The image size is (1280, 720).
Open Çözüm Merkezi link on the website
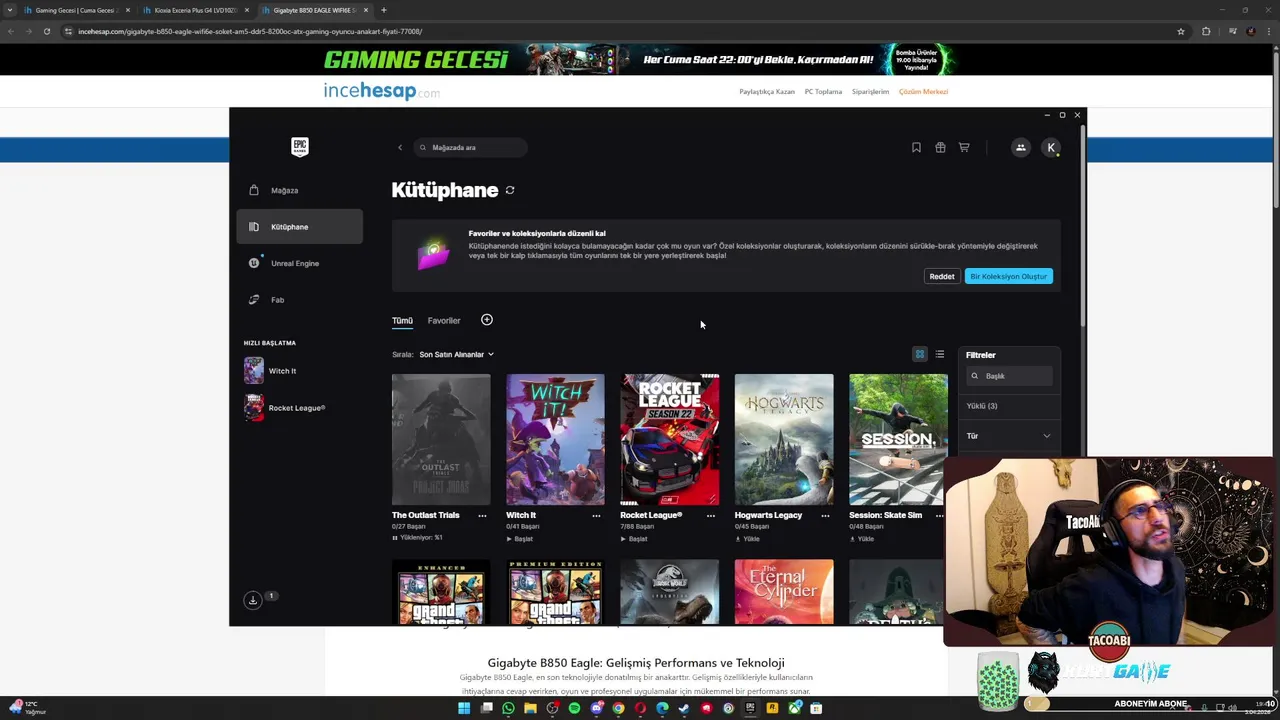(x=923, y=91)
